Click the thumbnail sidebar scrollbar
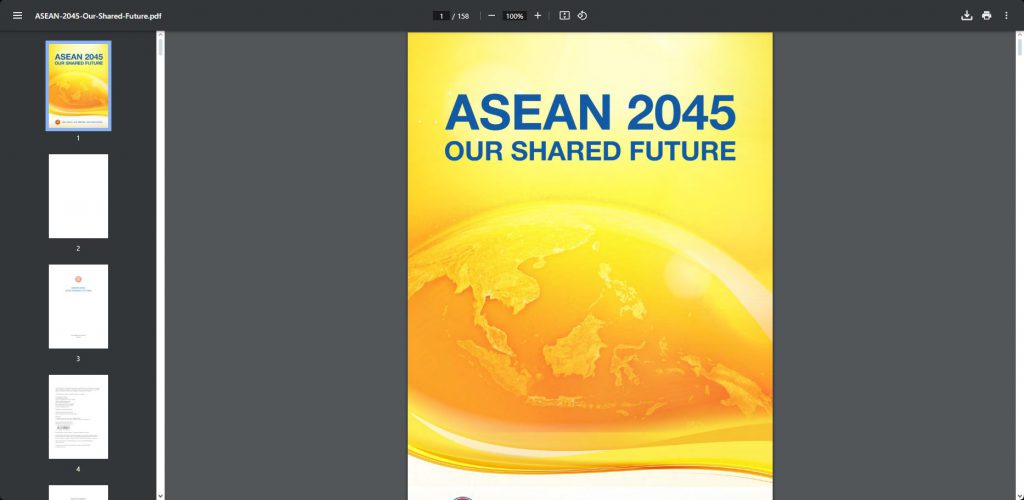The width and height of the screenshot is (1024, 500). [161, 46]
